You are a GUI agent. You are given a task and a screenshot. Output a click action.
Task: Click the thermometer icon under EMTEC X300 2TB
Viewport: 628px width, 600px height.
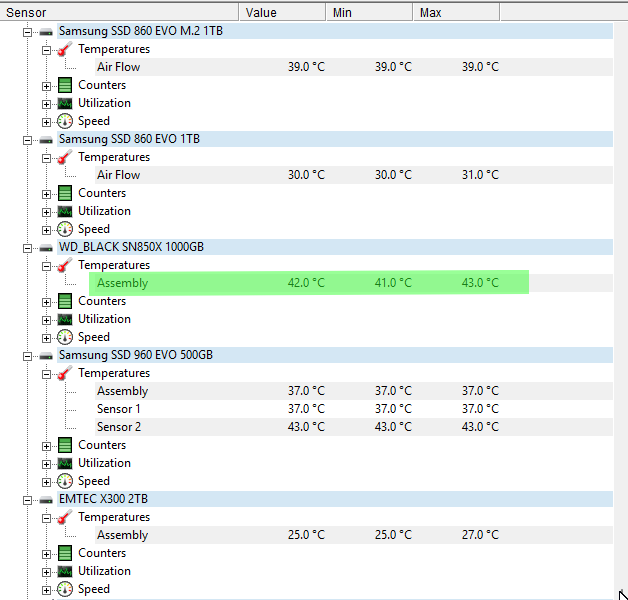click(x=64, y=517)
